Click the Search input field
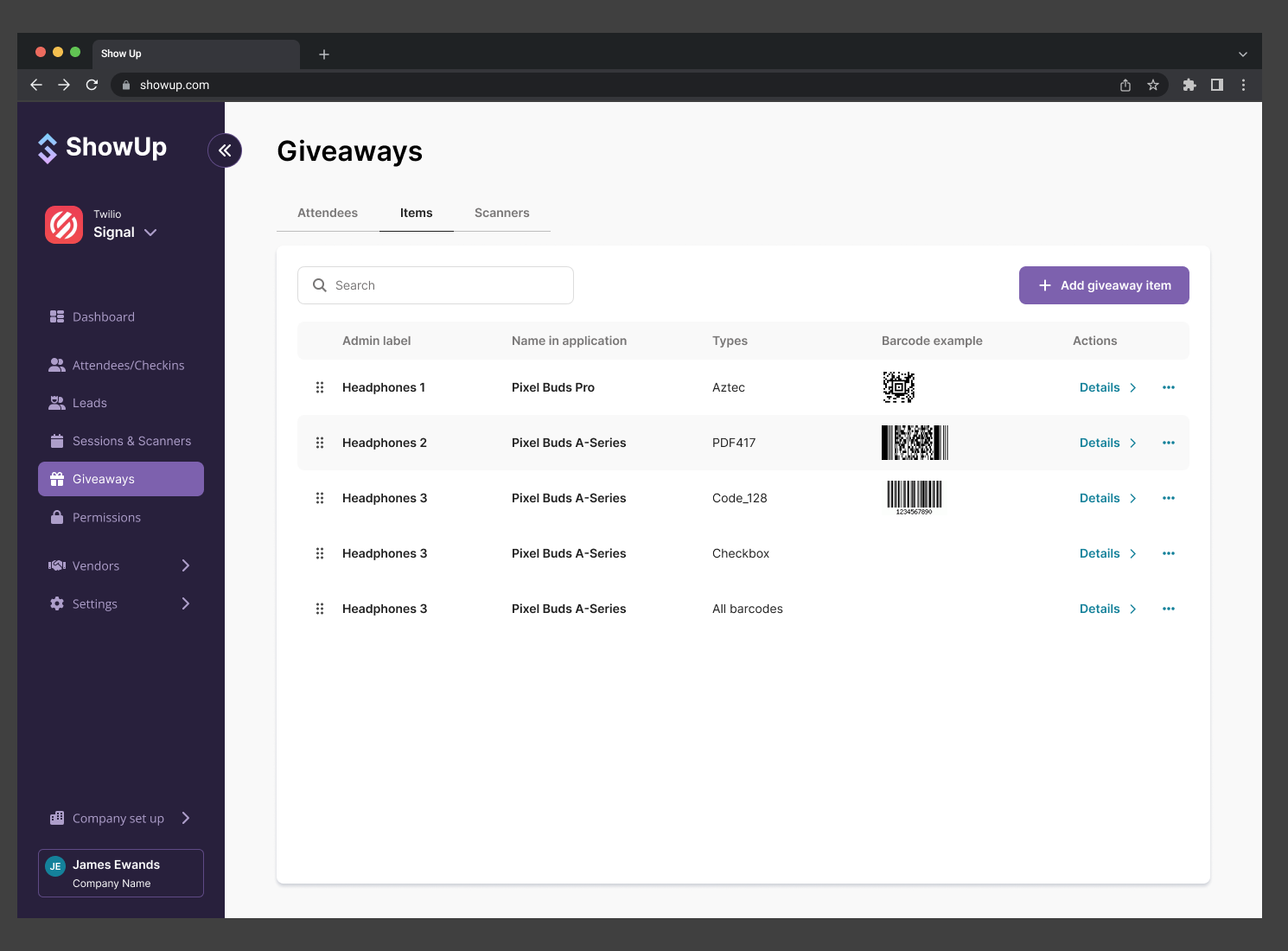The width and height of the screenshot is (1288, 951). coord(436,285)
